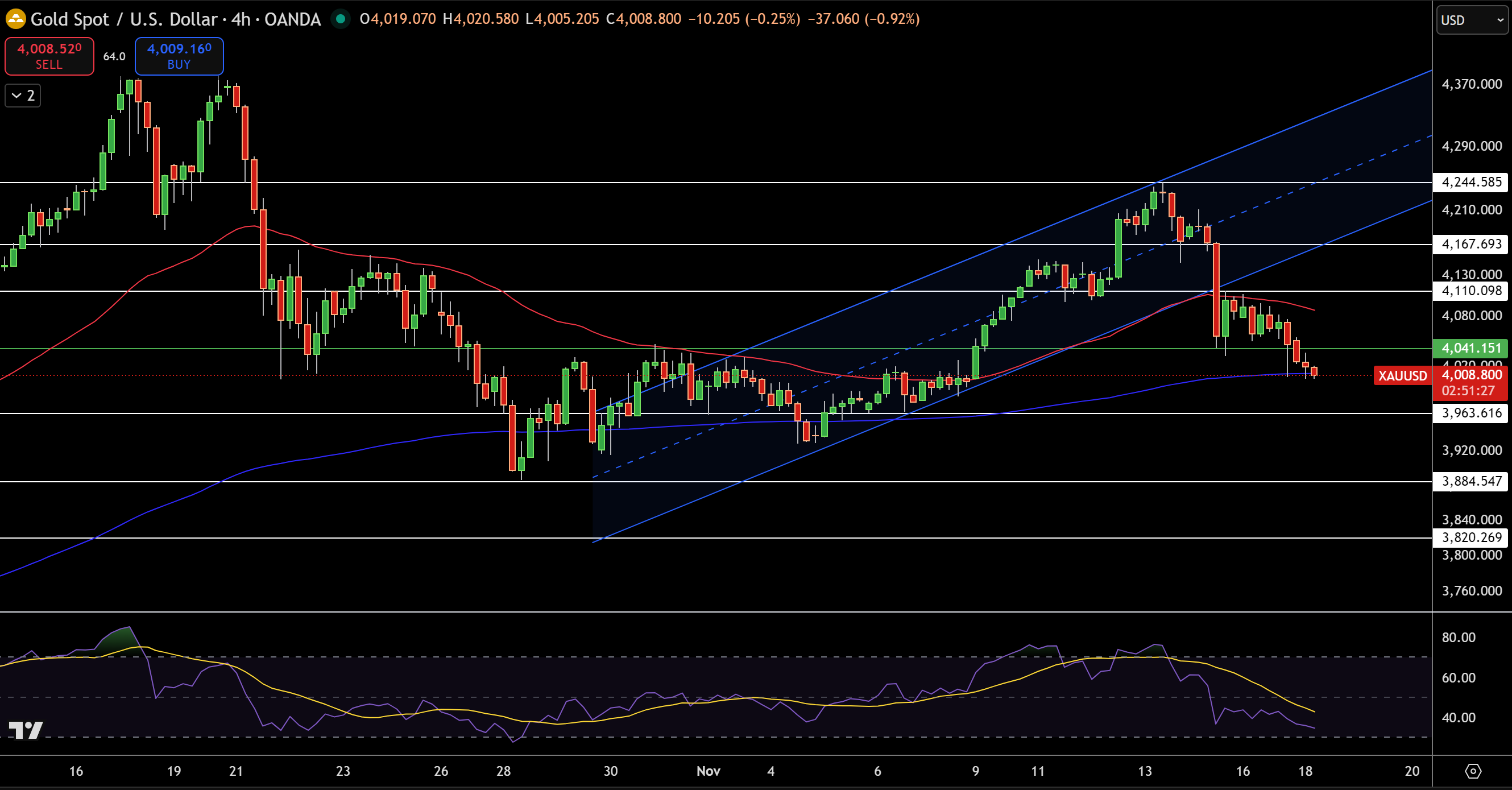The height and width of the screenshot is (790, 1512).
Task: Open symbol search via Gold Spot / U.S. Dollar title
Action: coord(123,19)
